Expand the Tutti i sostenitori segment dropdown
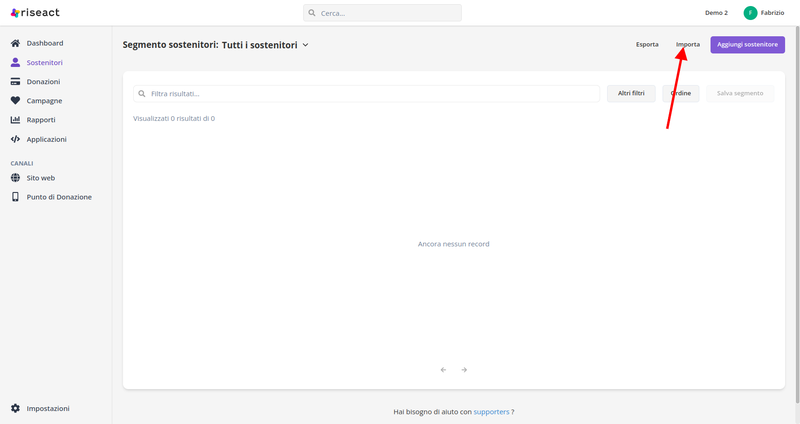The height and width of the screenshot is (424, 800). pyautogui.click(x=305, y=45)
